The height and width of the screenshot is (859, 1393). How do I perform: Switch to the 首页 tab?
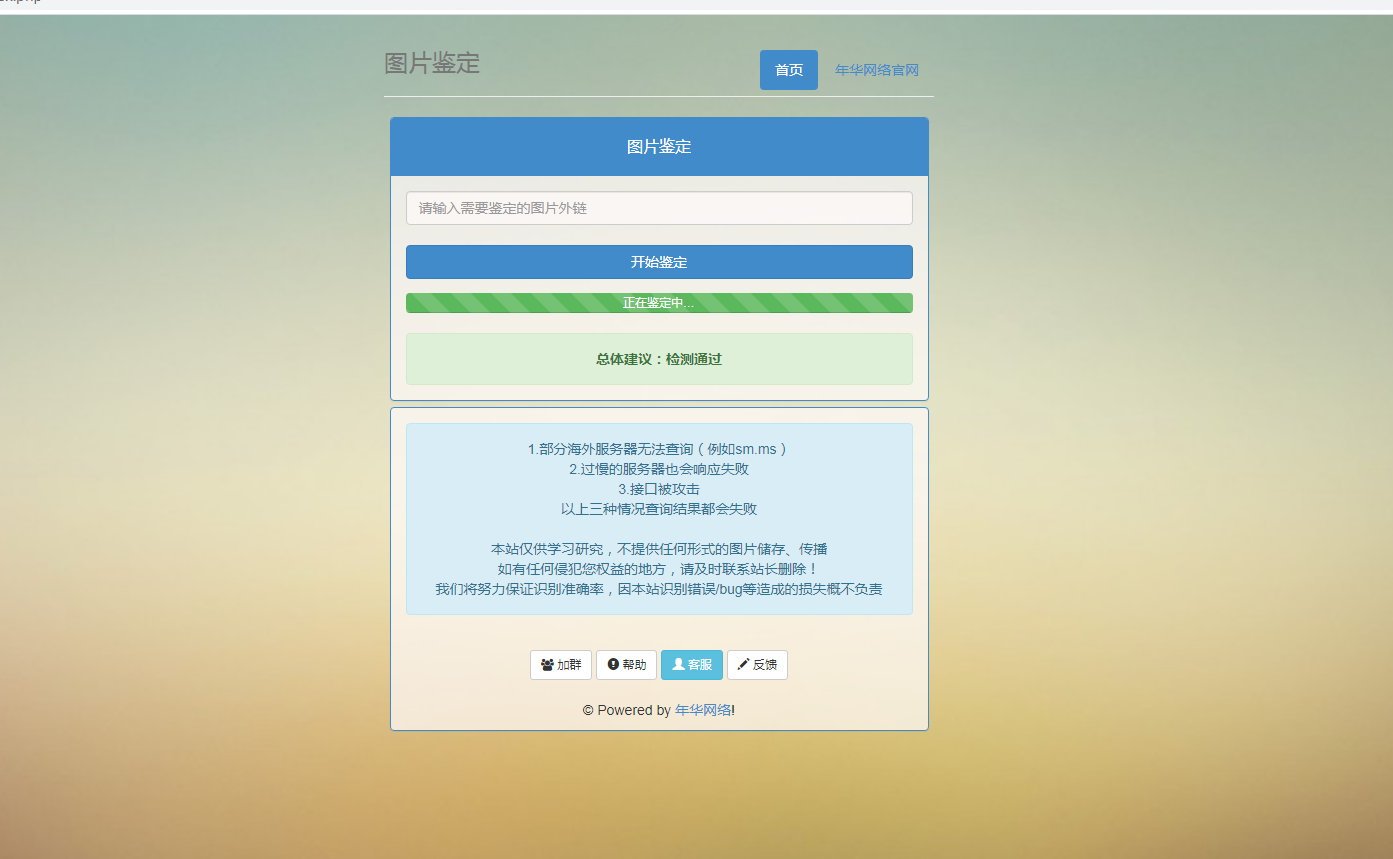click(x=788, y=70)
